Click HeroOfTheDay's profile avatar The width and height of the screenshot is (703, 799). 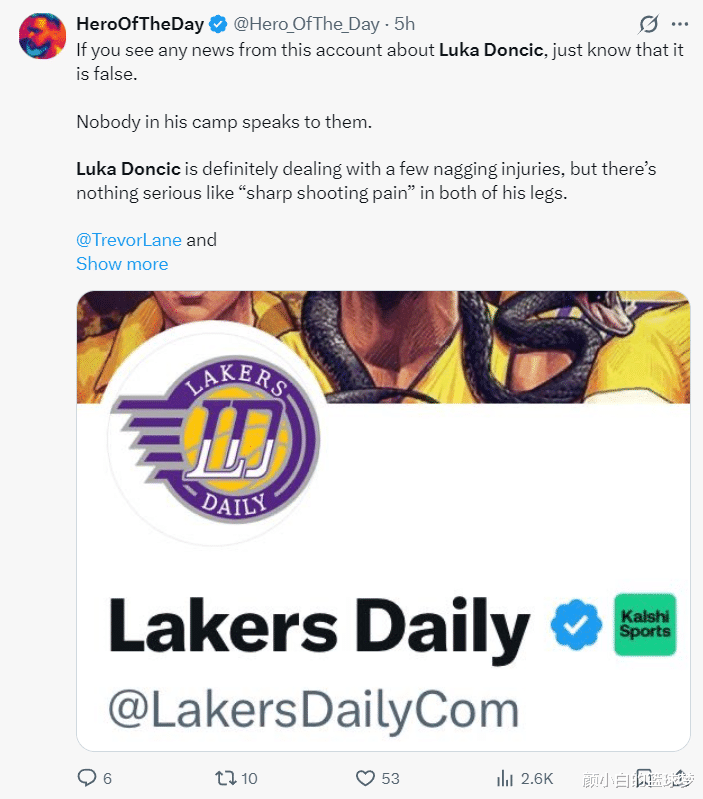(x=42, y=37)
